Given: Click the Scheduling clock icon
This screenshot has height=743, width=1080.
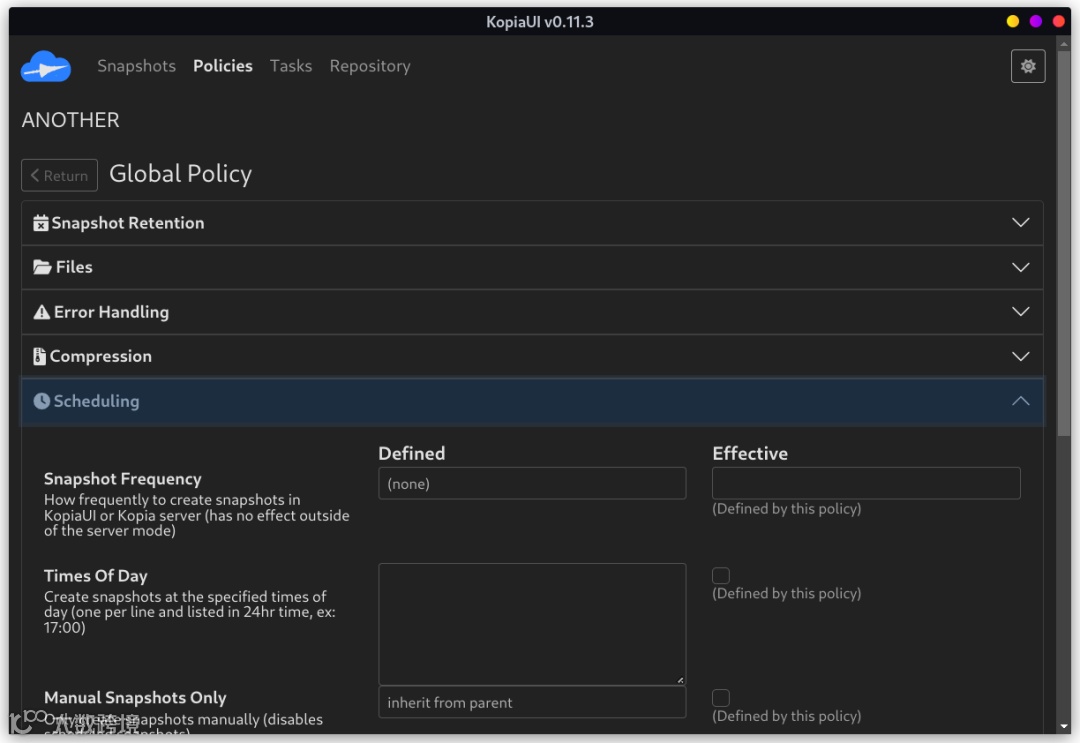Looking at the screenshot, I should (42, 401).
